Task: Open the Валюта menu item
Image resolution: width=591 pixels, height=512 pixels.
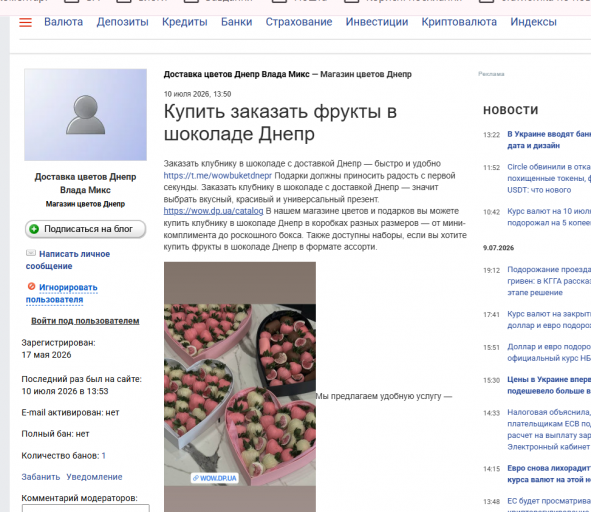Action: click(x=63, y=22)
